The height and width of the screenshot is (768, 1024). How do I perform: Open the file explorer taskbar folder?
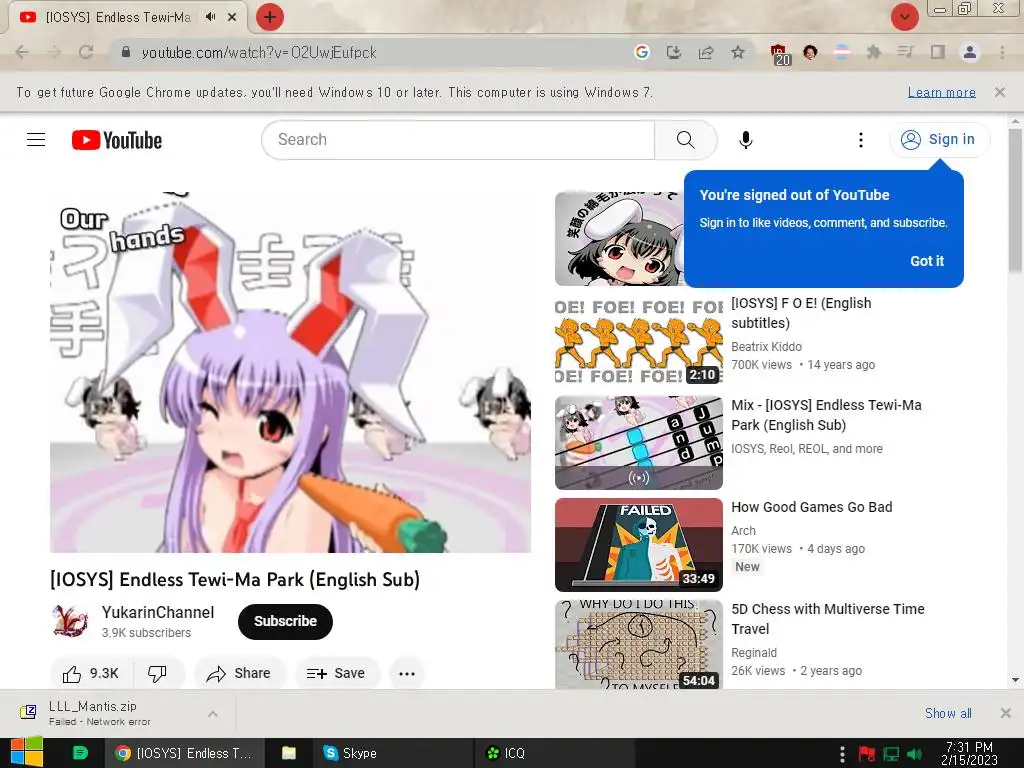(289, 753)
